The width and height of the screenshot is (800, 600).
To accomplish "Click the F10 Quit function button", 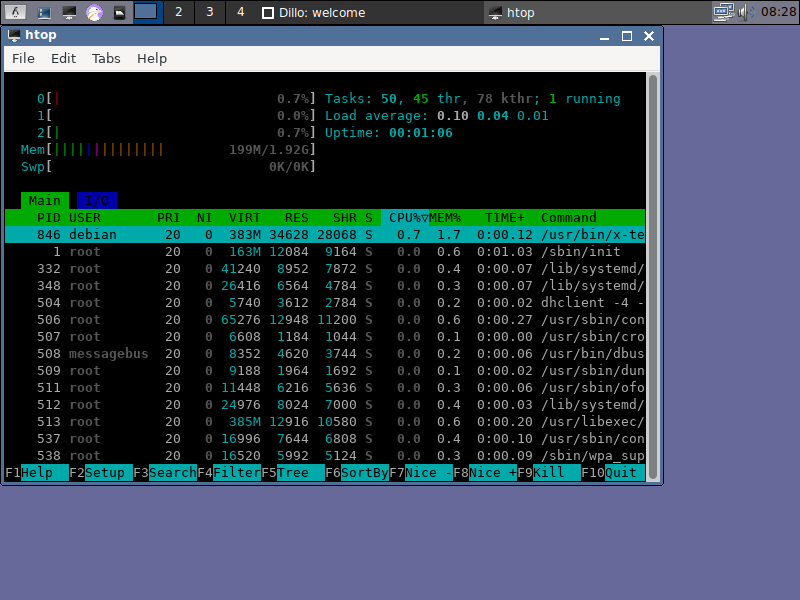I will 613,473.
